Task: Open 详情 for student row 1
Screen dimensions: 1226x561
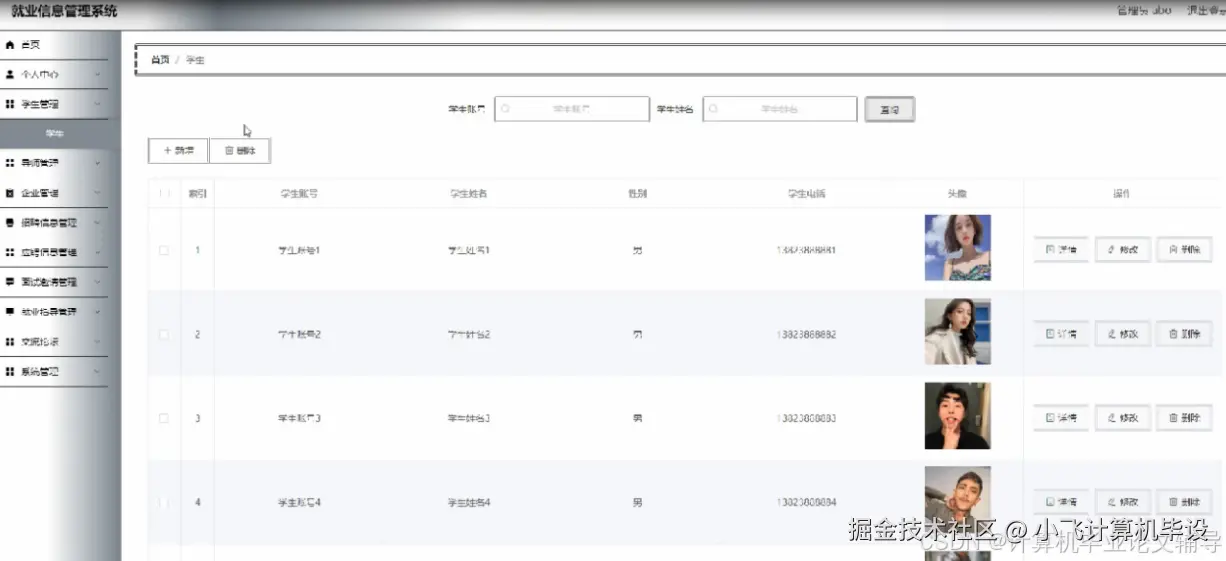Action: click(x=1061, y=250)
